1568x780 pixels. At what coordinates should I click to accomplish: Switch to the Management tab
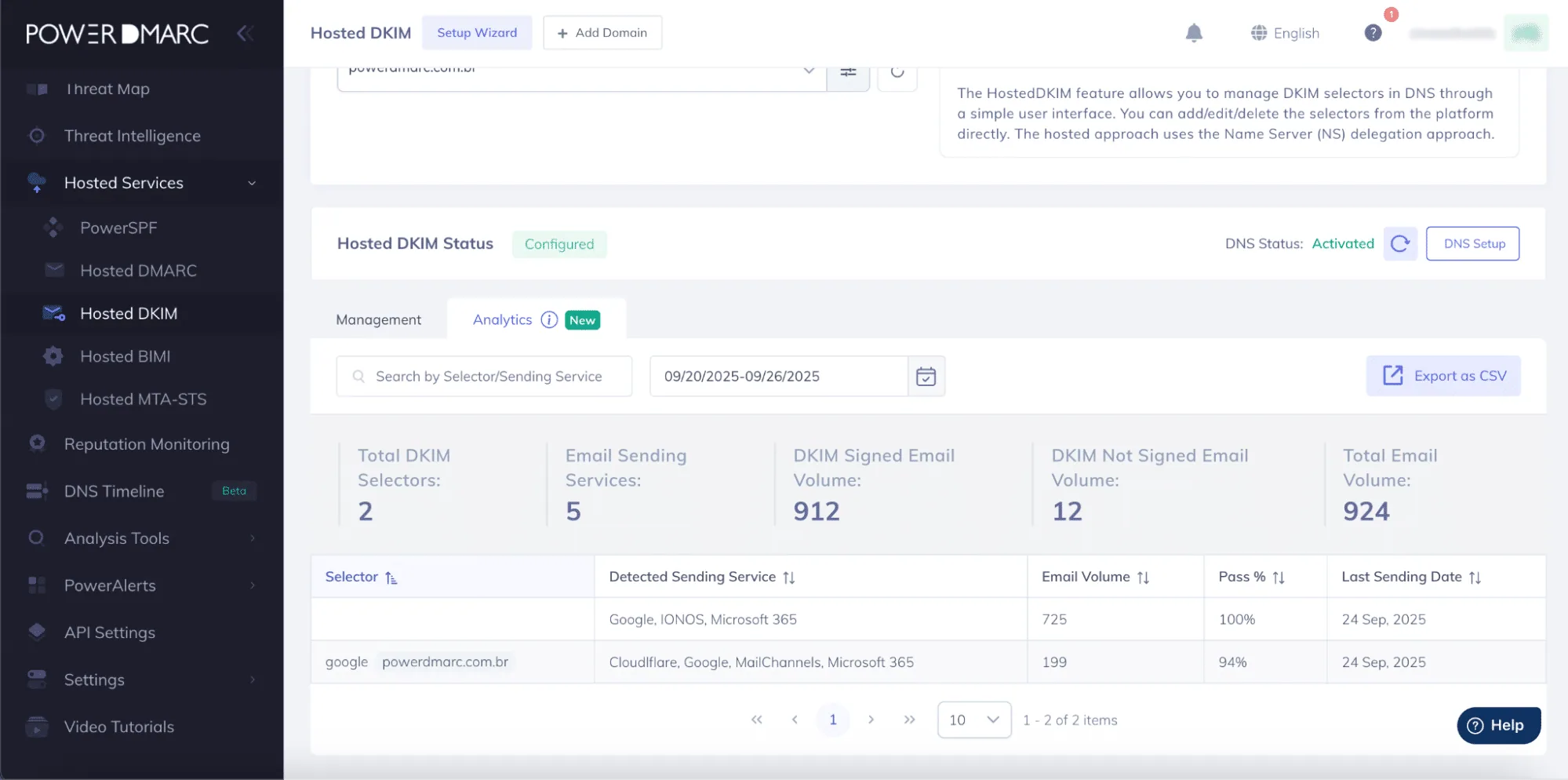pyautogui.click(x=378, y=320)
